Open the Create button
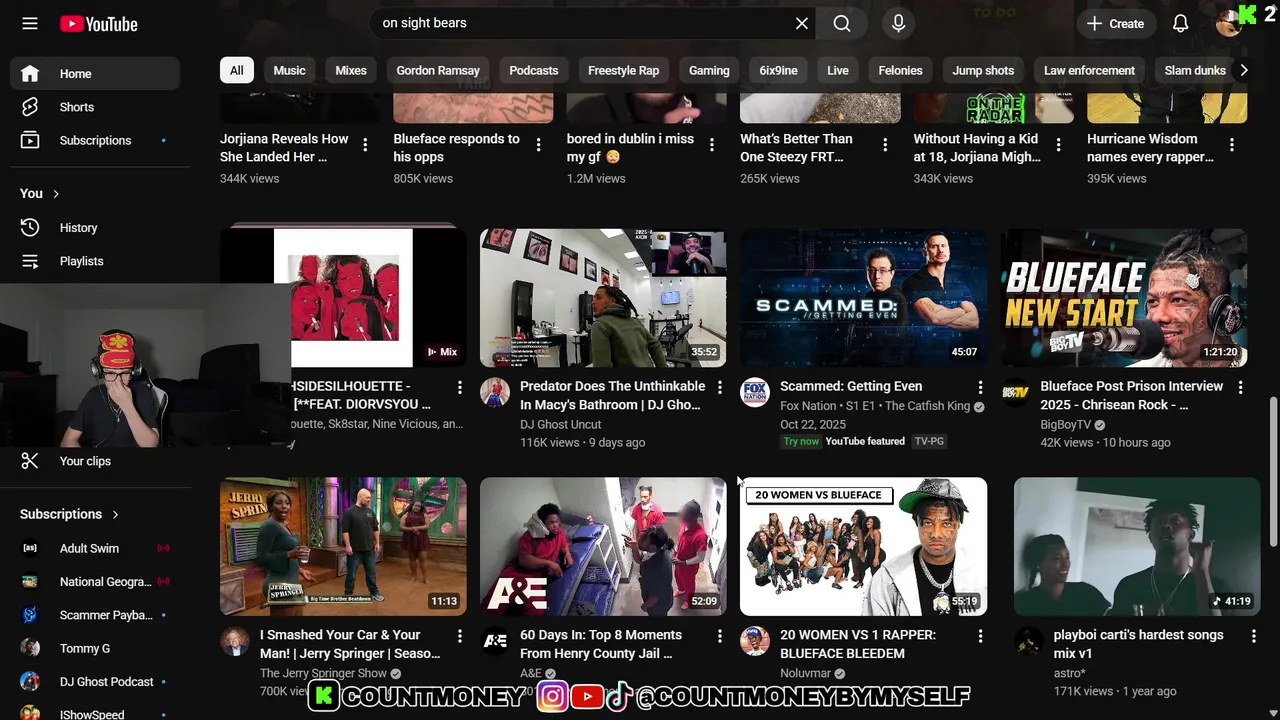 click(1116, 23)
